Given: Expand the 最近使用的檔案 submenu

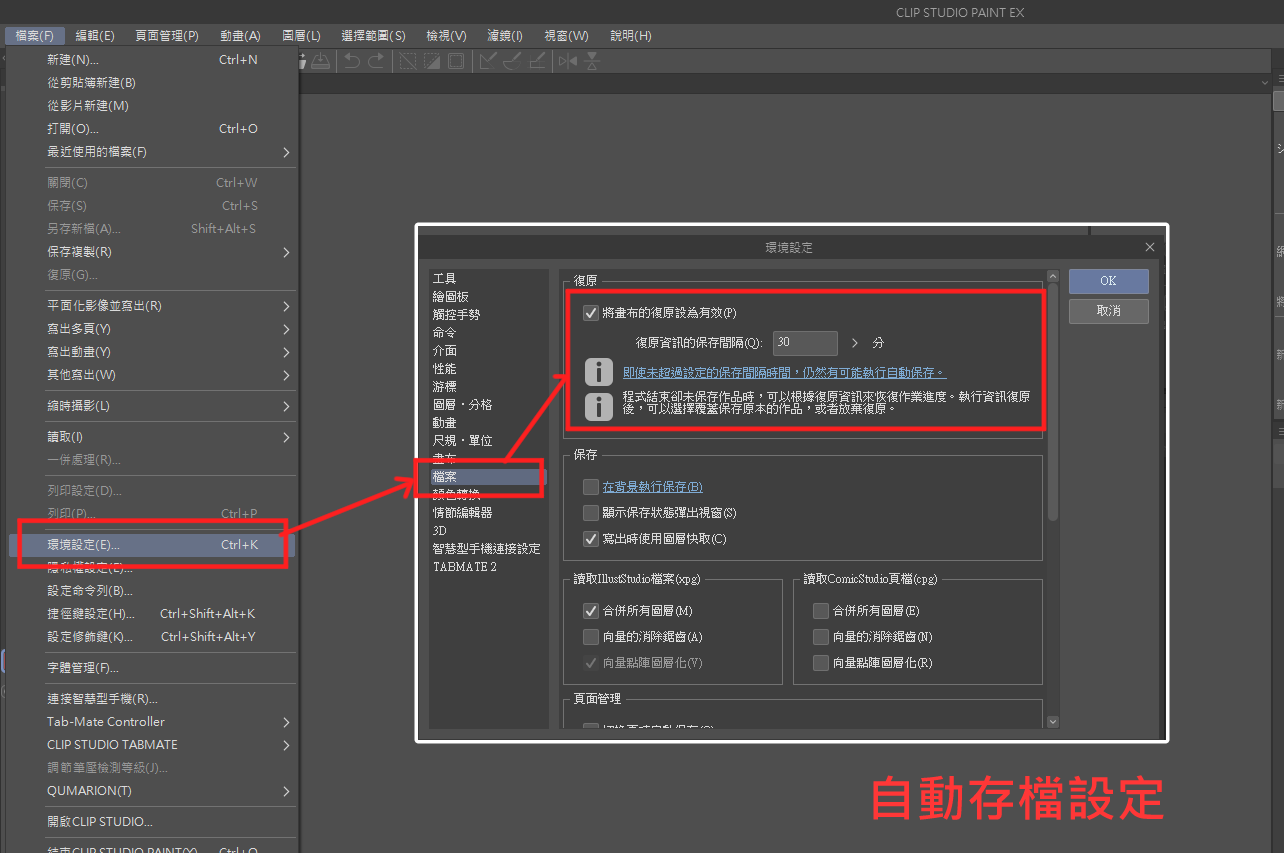Looking at the screenshot, I should pyautogui.click(x=286, y=152).
